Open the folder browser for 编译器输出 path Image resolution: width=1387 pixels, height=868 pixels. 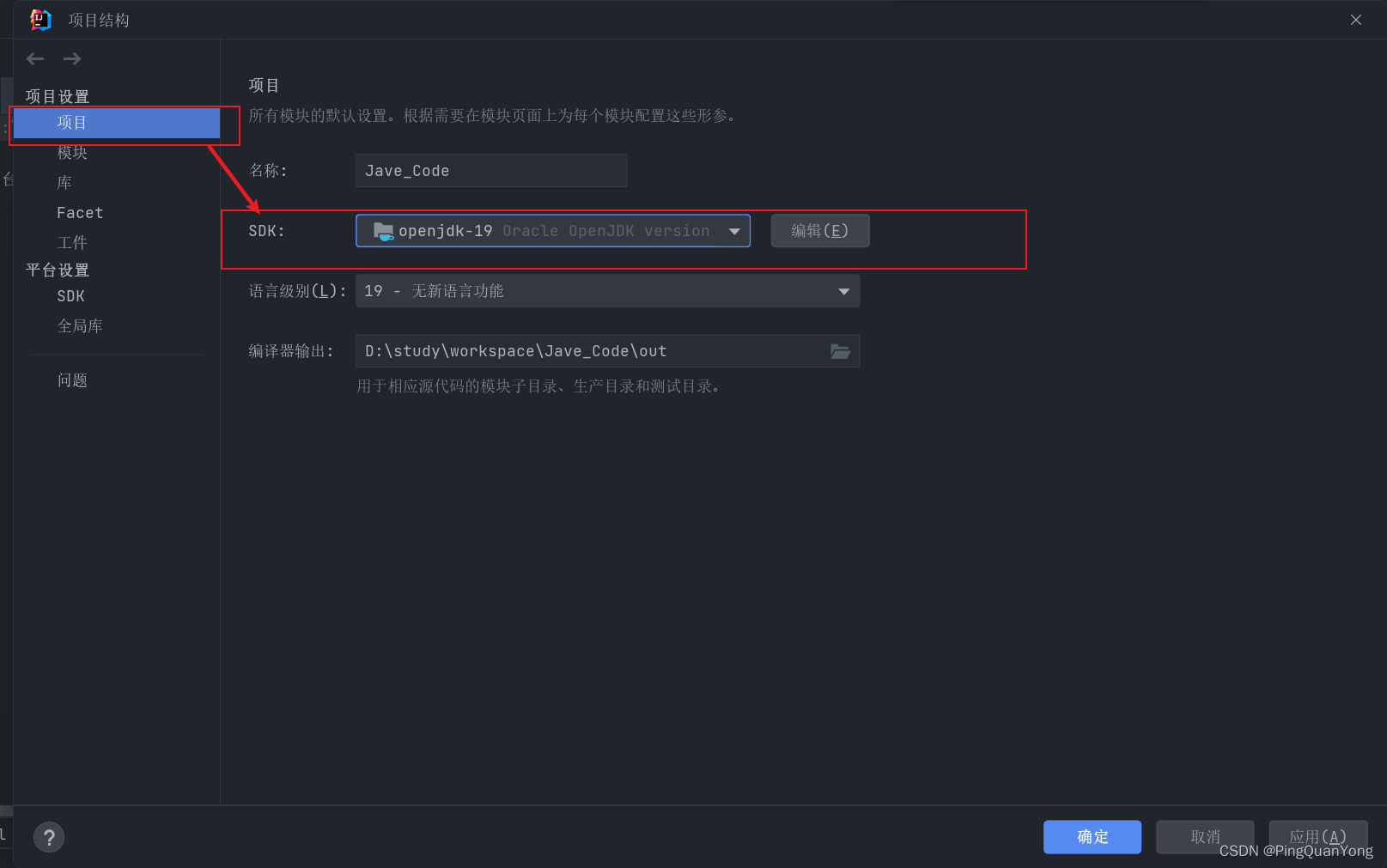(x=839, y=350)
